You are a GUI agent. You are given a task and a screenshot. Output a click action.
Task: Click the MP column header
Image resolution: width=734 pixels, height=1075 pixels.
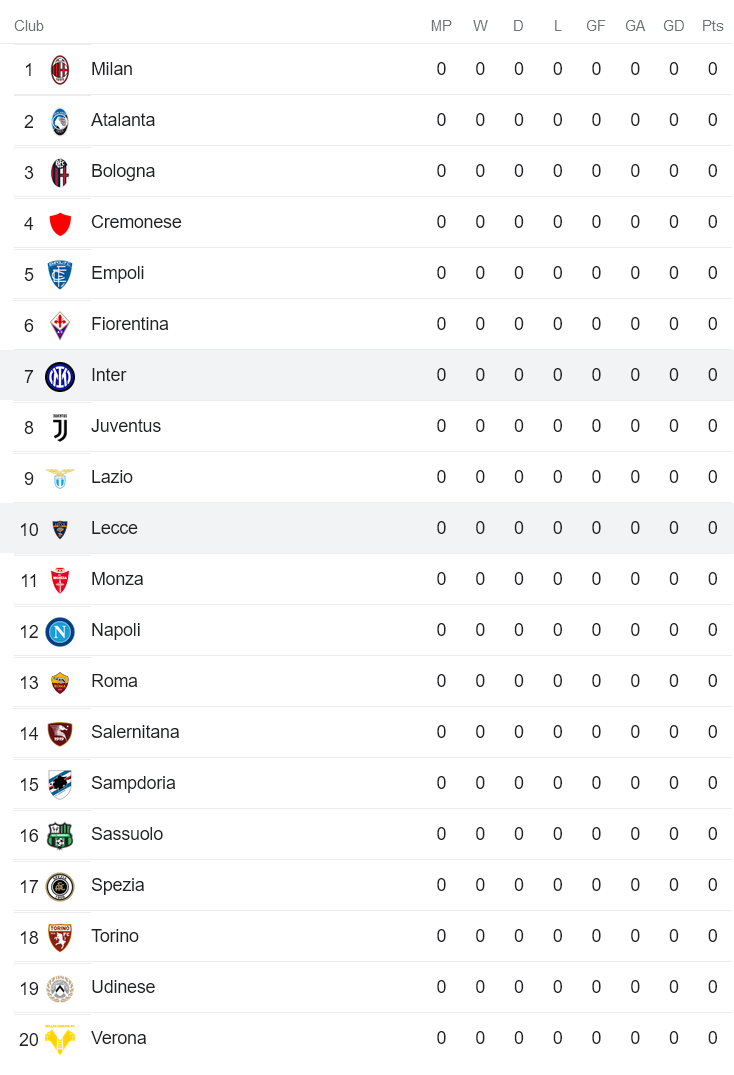click(x=441, y=26)
